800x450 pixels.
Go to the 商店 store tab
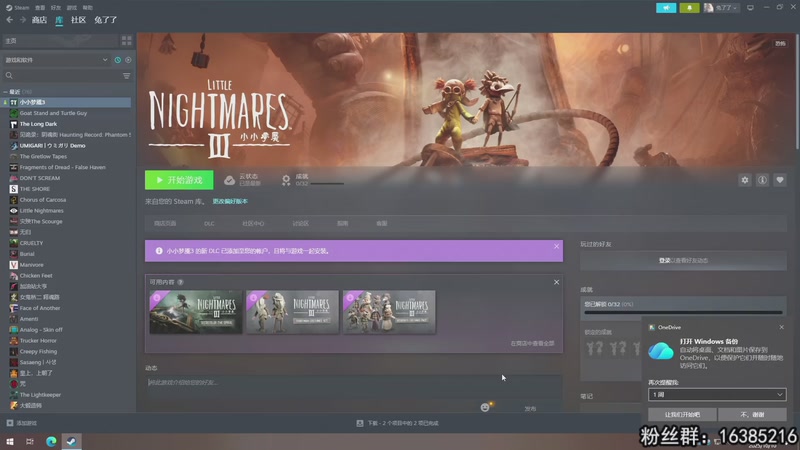pyautogui.click(x=39, y=20)
